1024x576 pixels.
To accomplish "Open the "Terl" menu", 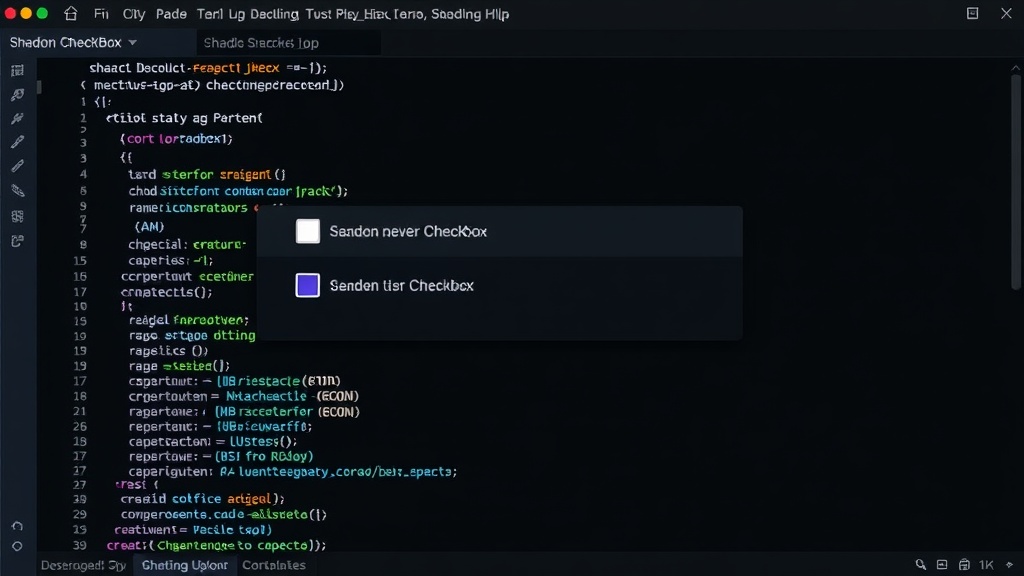I will pos(209,14).
